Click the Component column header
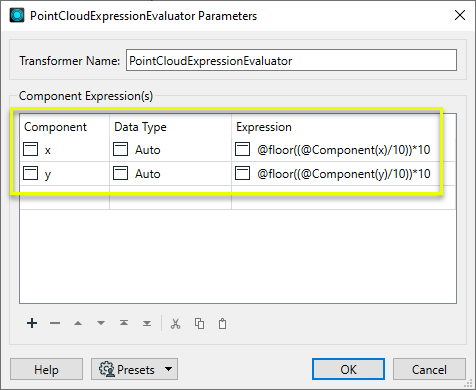 [x=55, y=127]
